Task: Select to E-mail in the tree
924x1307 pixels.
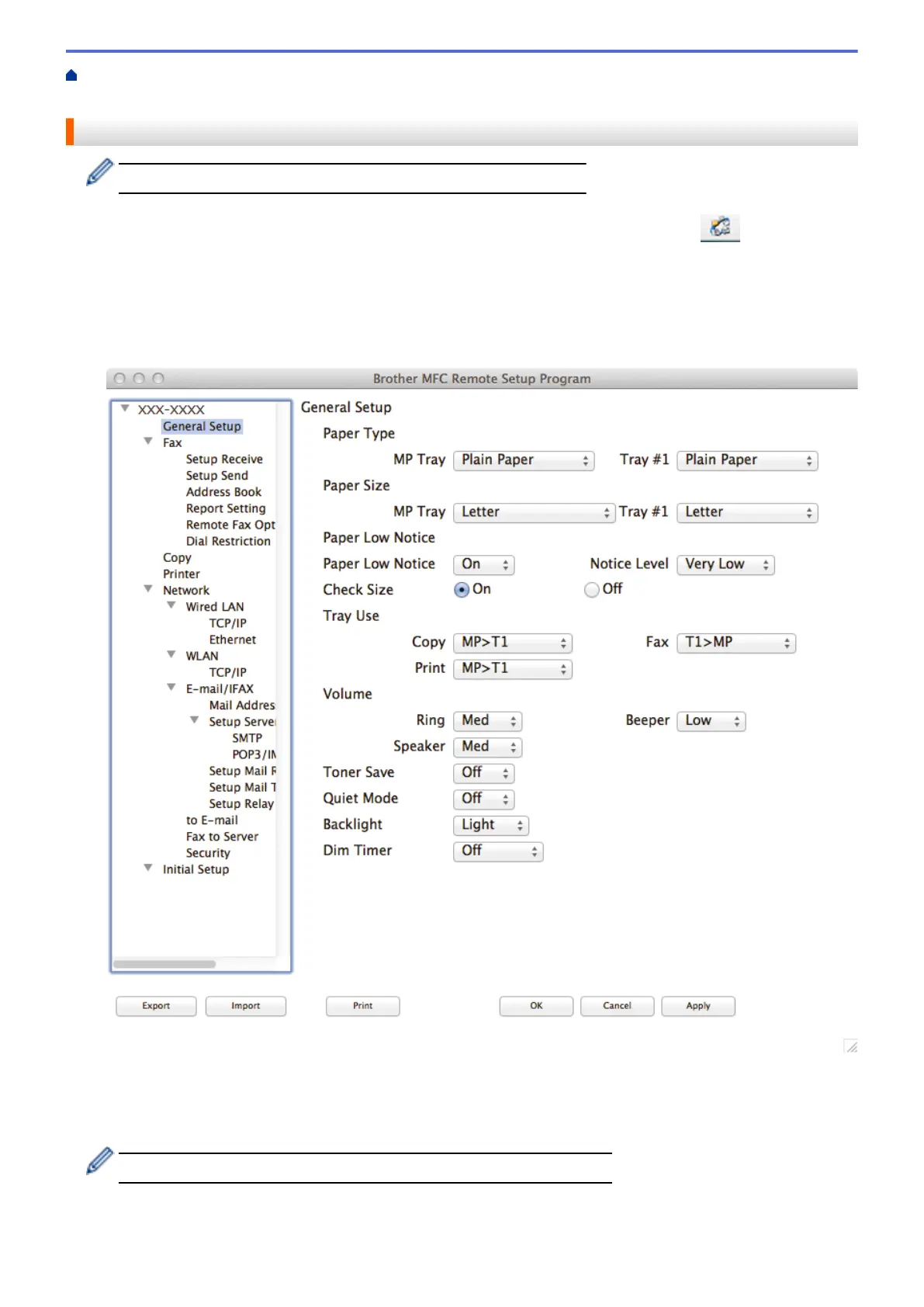Action: (212, 820)
